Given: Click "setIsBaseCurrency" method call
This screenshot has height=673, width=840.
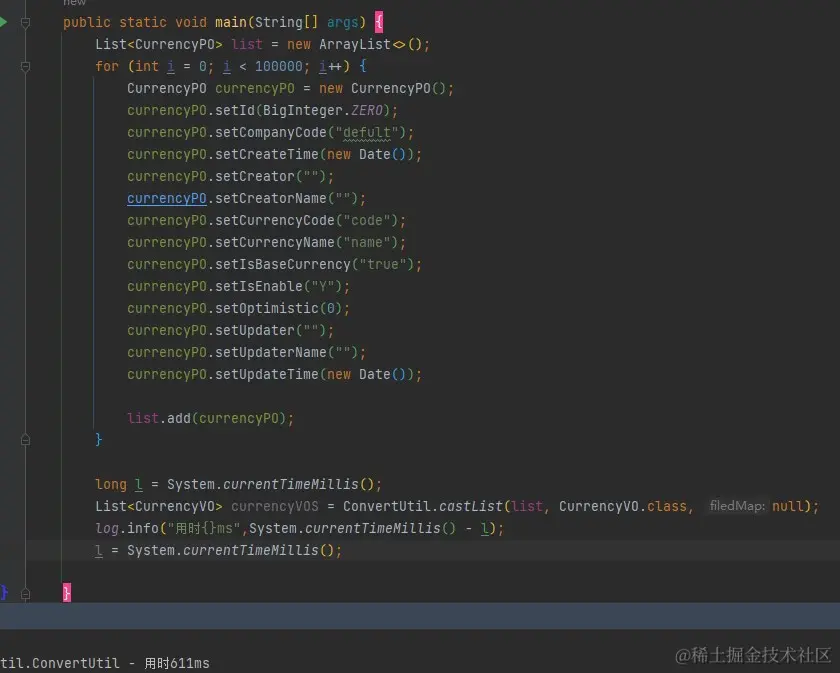Looking at the screenshot, I should (282, 264).
